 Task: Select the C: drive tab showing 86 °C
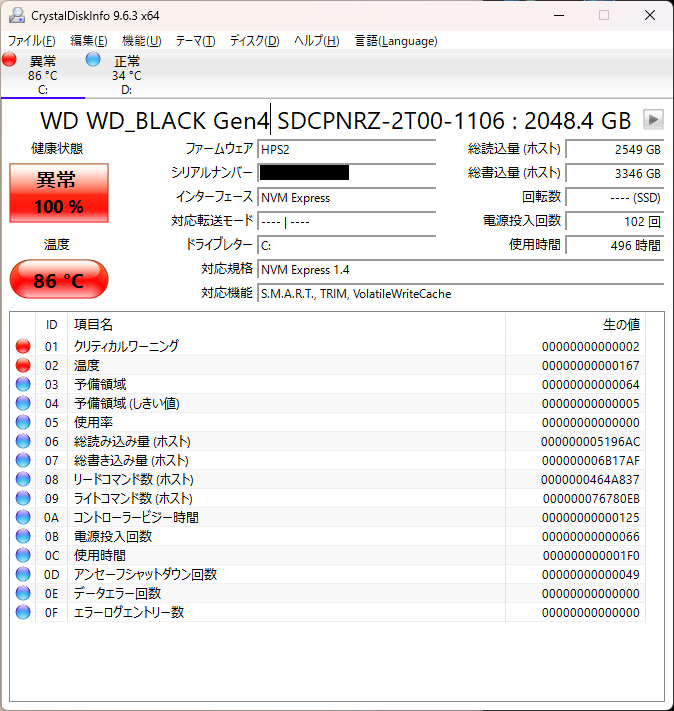click(43, 75)
